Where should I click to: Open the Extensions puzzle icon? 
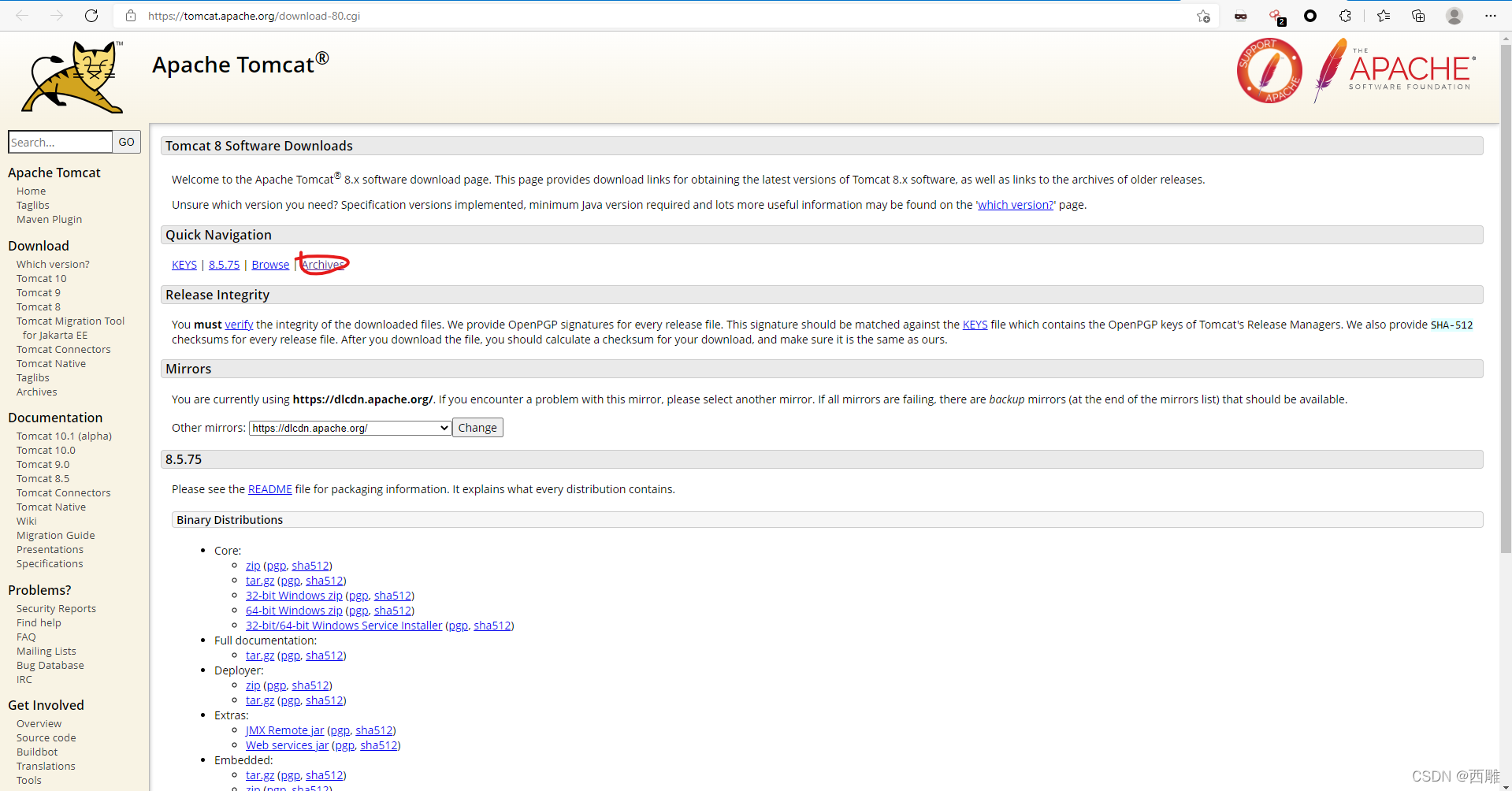[1346, 16]
